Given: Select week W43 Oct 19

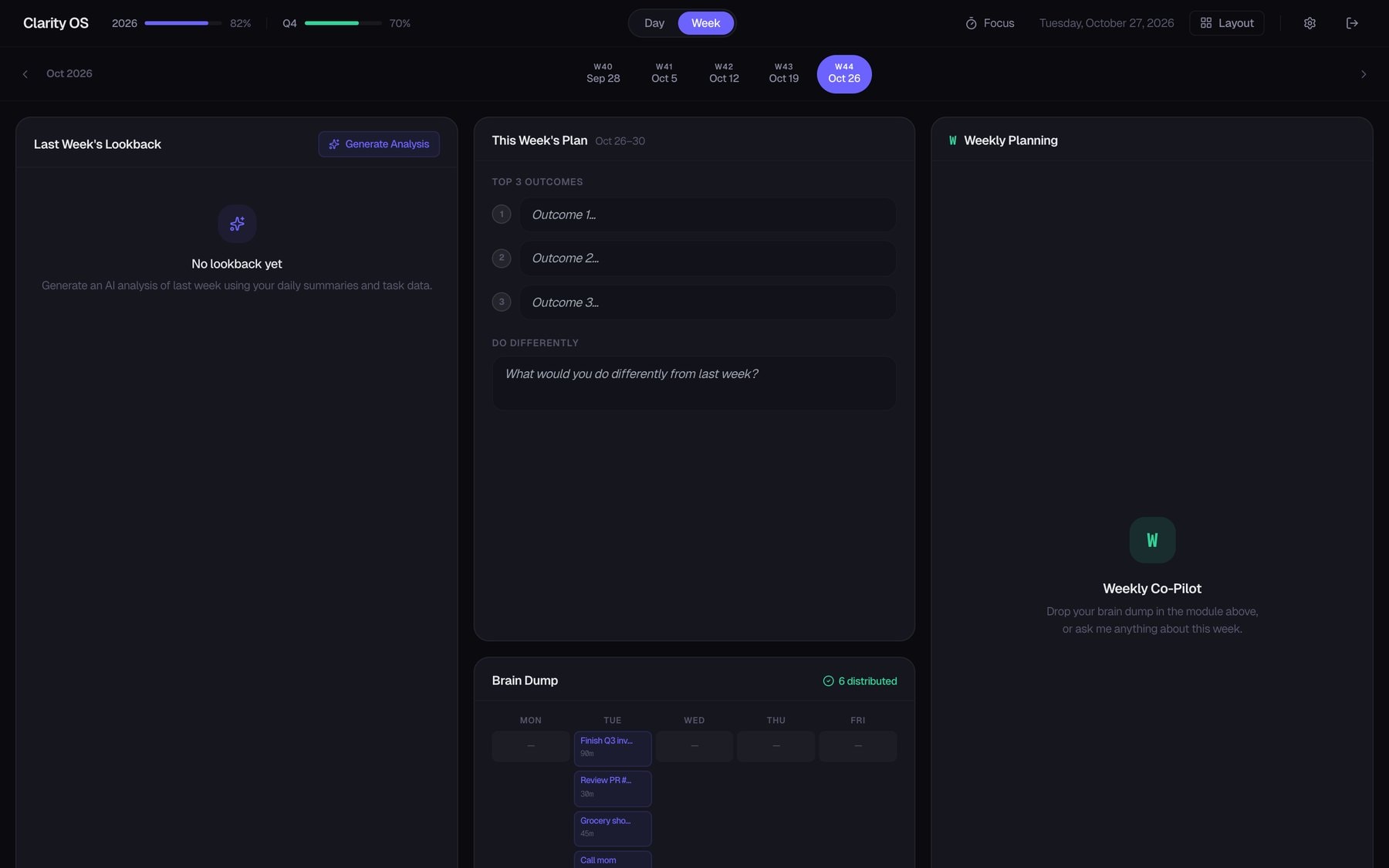Looking at the screenshot, I should (x=784, y=73).
